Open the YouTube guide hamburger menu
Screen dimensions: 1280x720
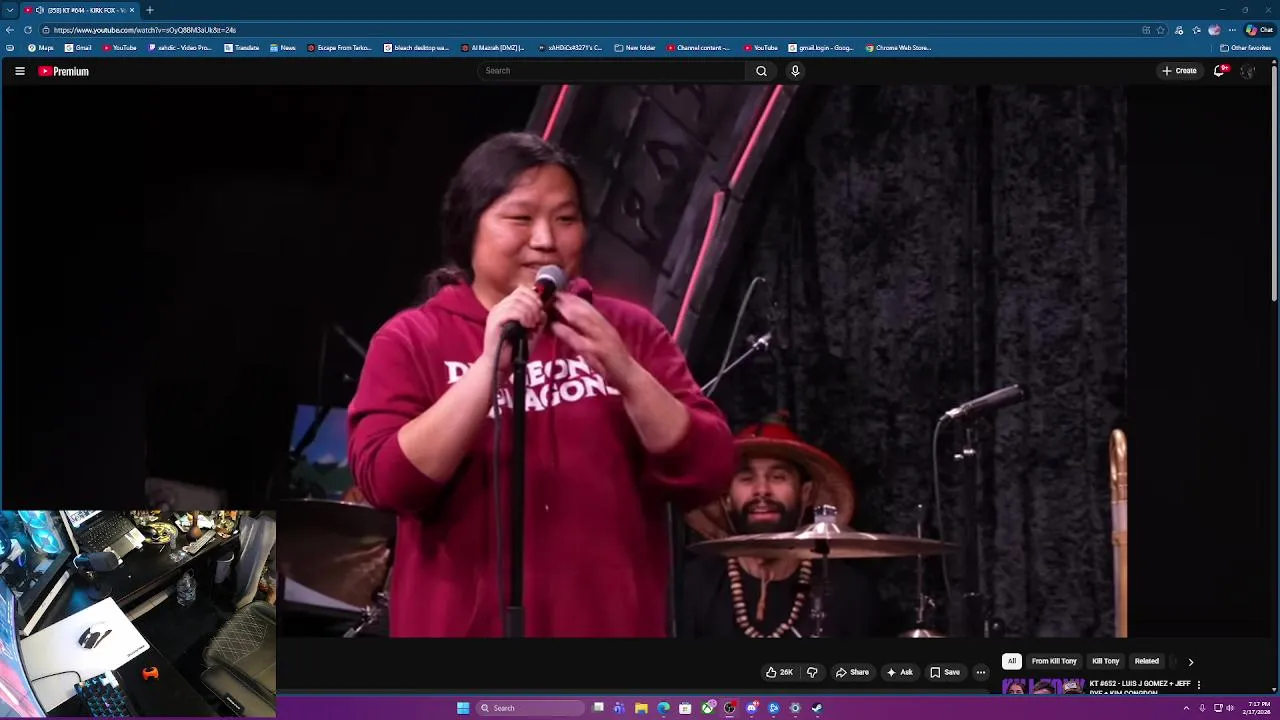19,71
